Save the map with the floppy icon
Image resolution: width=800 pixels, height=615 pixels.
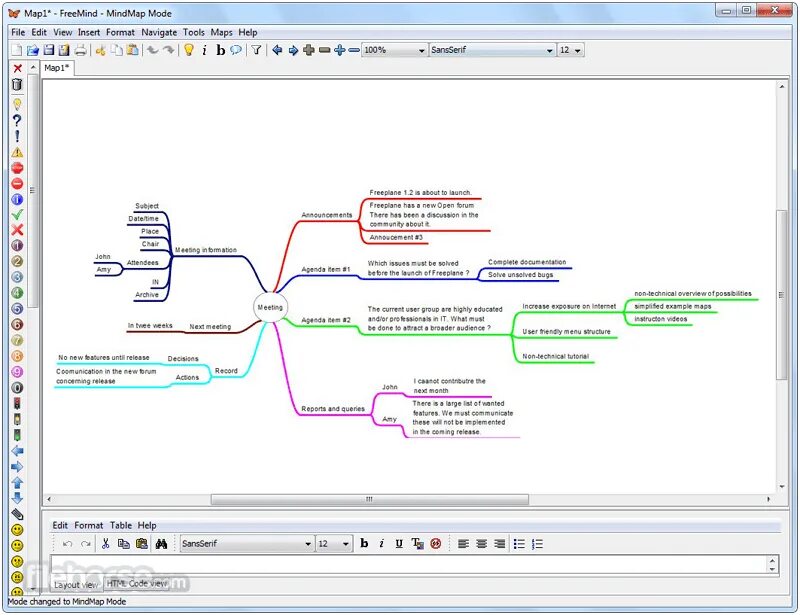pyautogui.click(x=48, y=50)
